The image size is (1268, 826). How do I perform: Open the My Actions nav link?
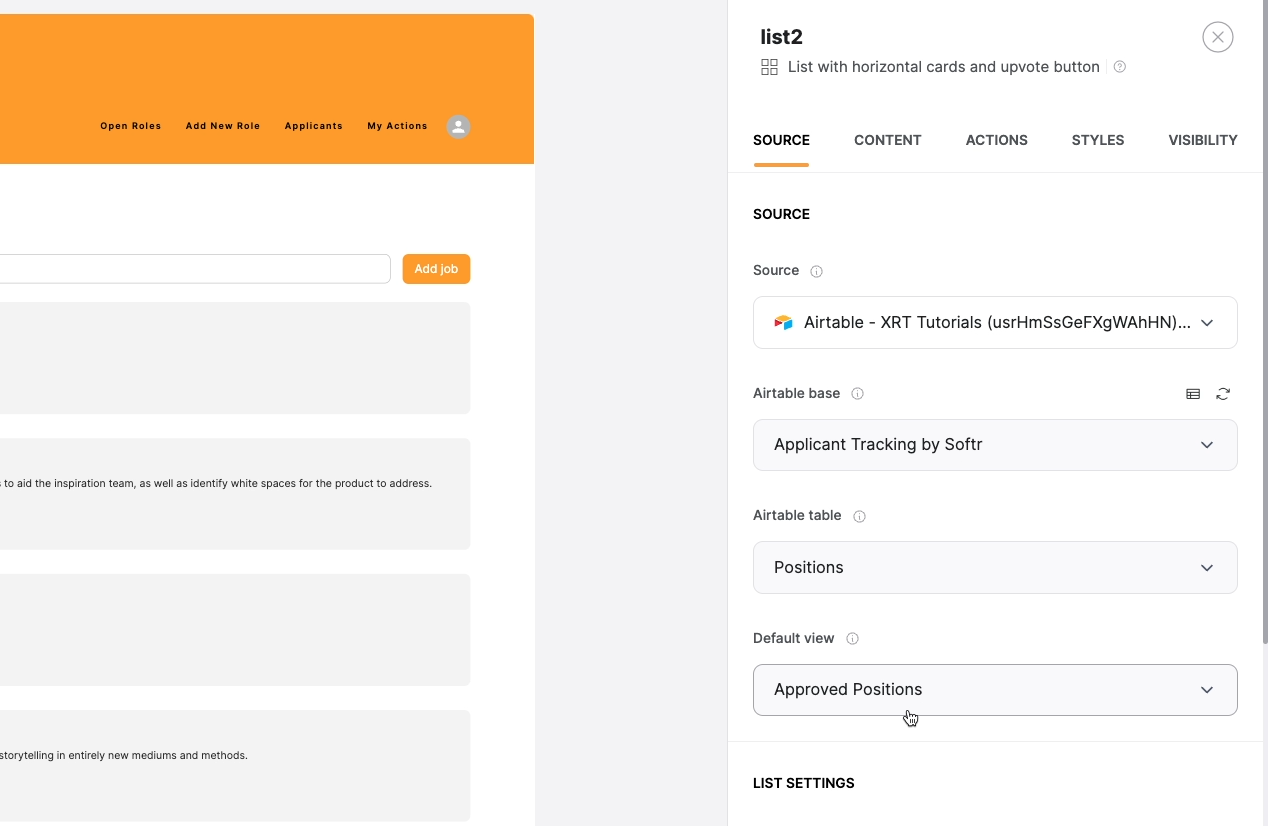pos(397,126)
